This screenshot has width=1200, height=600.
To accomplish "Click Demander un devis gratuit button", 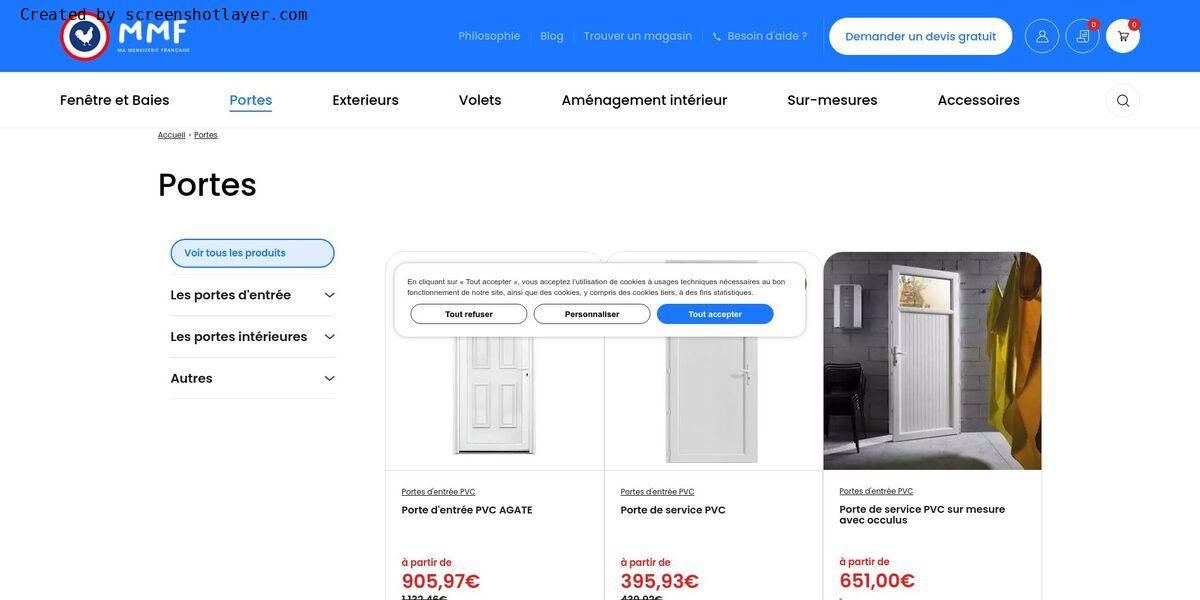I will pos(921,36).
